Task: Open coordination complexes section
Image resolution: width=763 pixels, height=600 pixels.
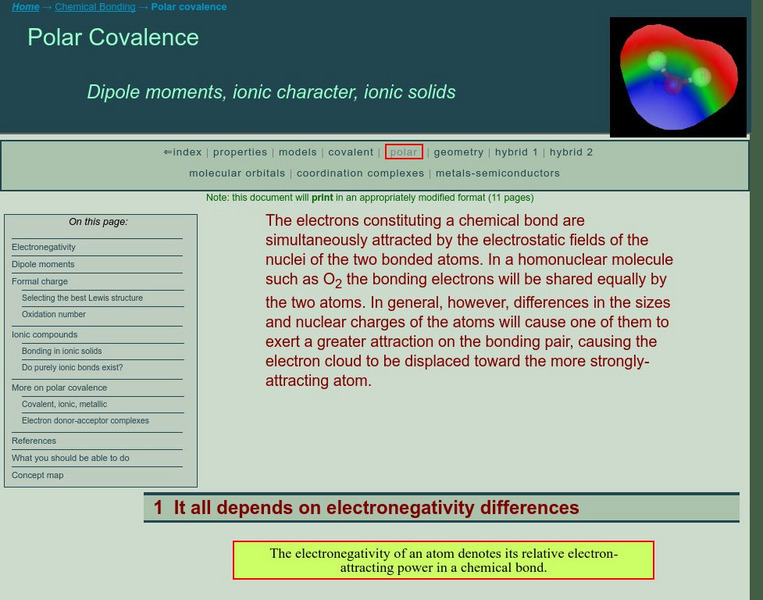Action: pos(360,173)
